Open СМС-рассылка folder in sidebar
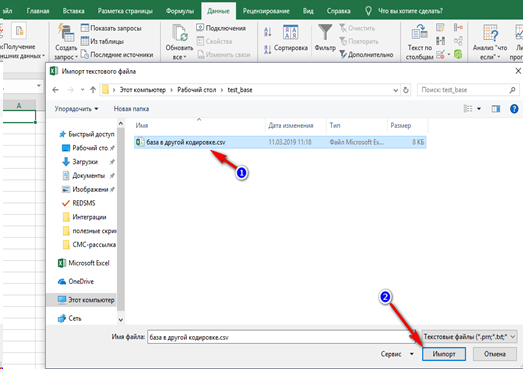This screenshot has height=369, width=523. pos(89,245)
